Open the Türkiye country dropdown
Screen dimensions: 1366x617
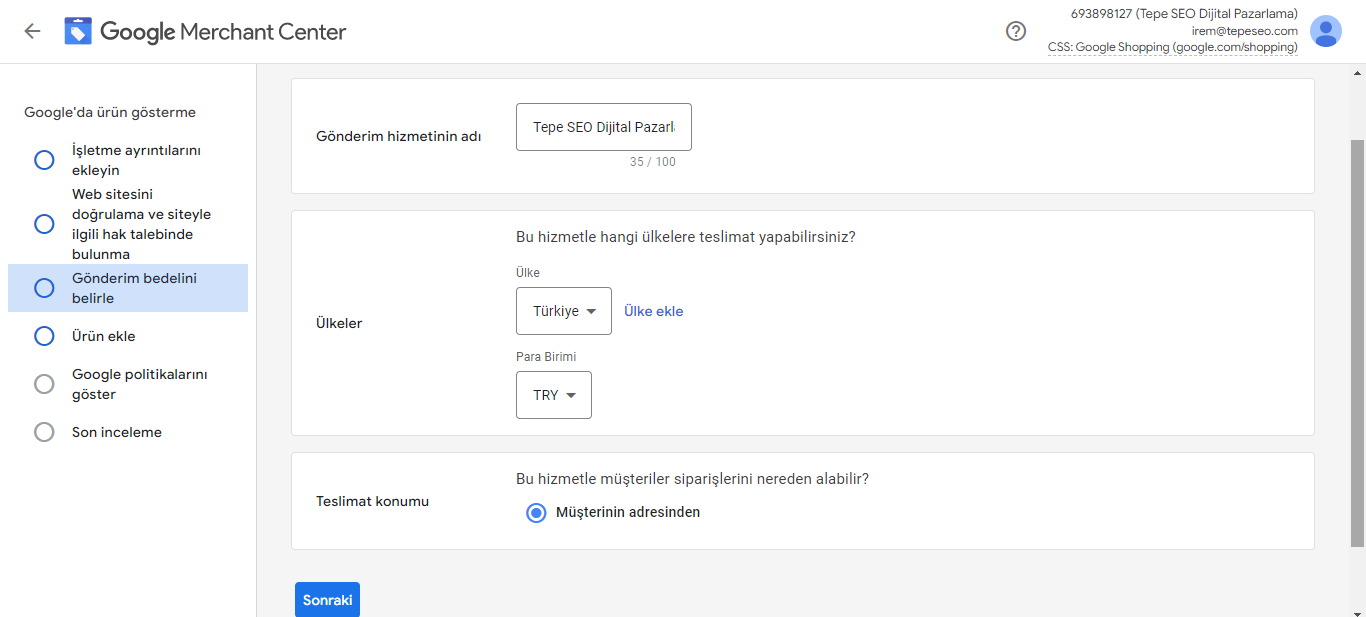[x=564, y=311]
